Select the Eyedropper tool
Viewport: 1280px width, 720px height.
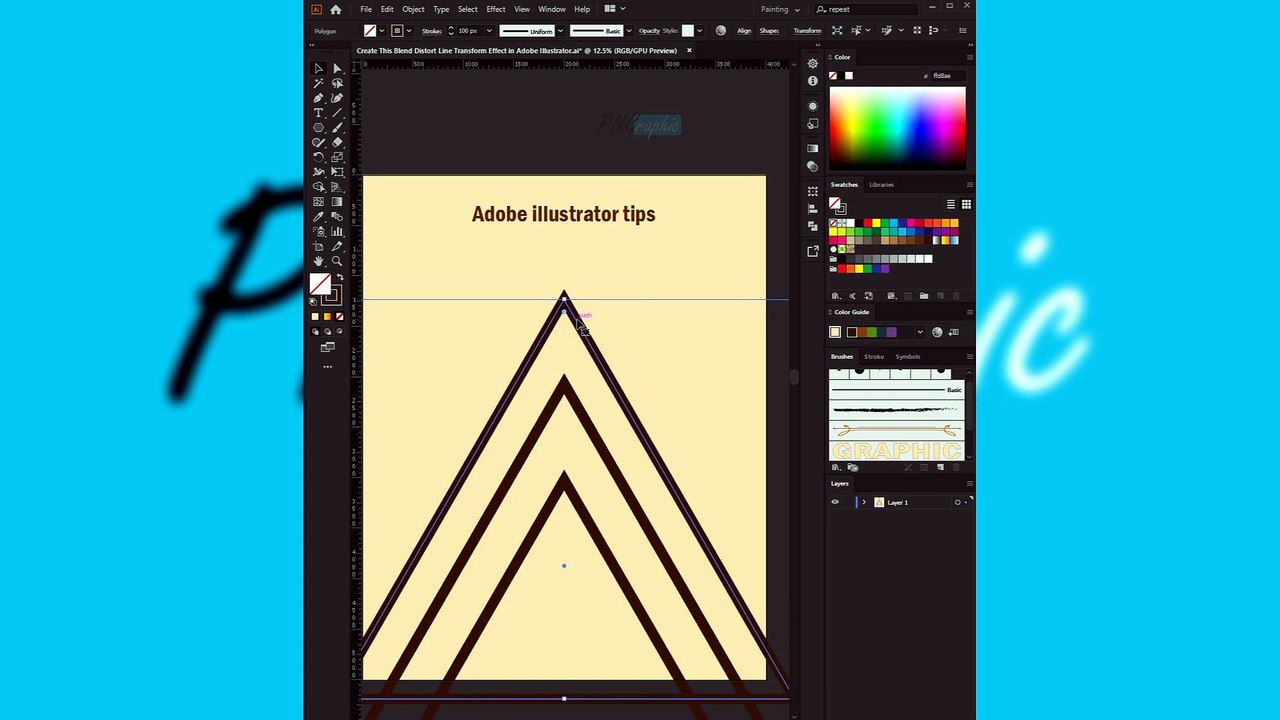(318, 216)
